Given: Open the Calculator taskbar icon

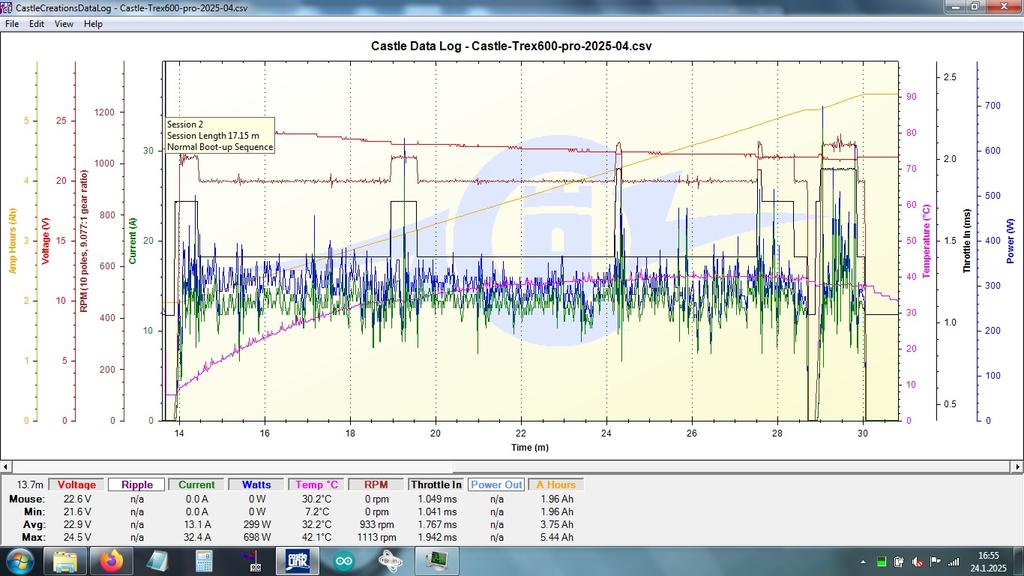Looking at the screenshot, I should pos(204,561).
